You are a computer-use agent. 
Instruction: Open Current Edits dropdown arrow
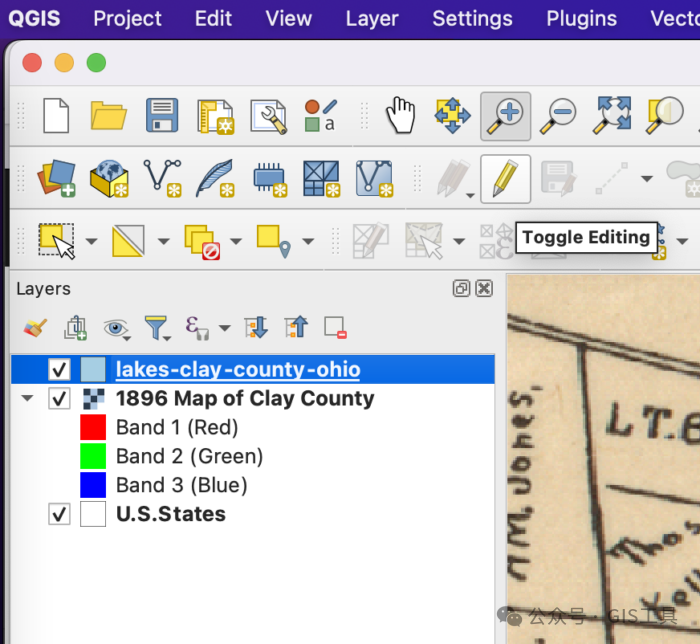pos(470,195)
